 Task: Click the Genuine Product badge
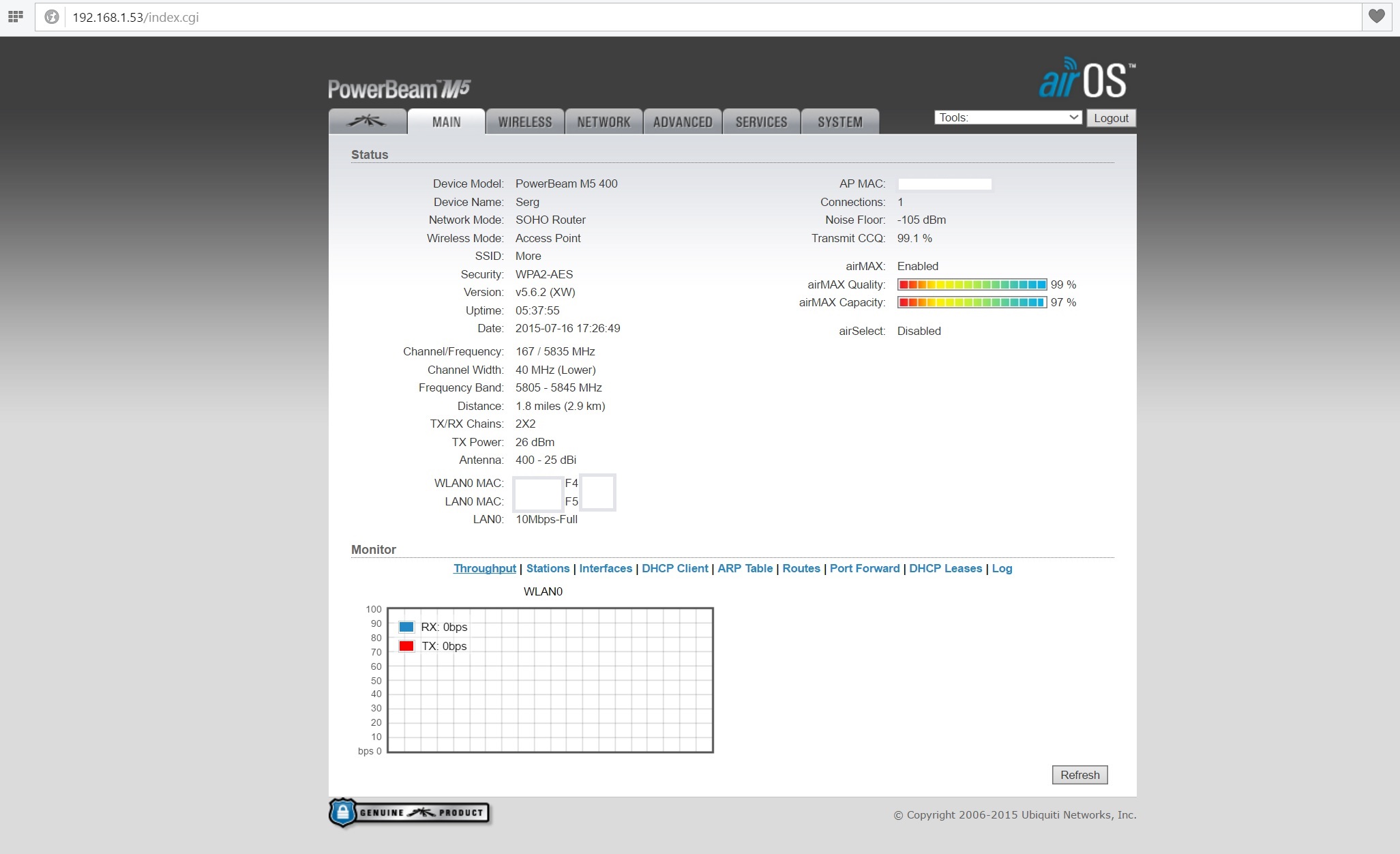[x=409, y=812]
